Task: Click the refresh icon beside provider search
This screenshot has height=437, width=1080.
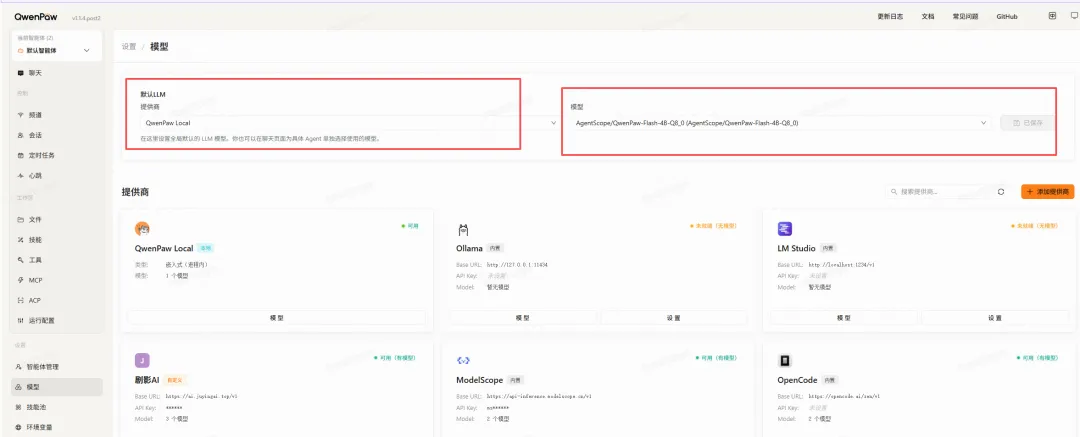Action: 1001,192
